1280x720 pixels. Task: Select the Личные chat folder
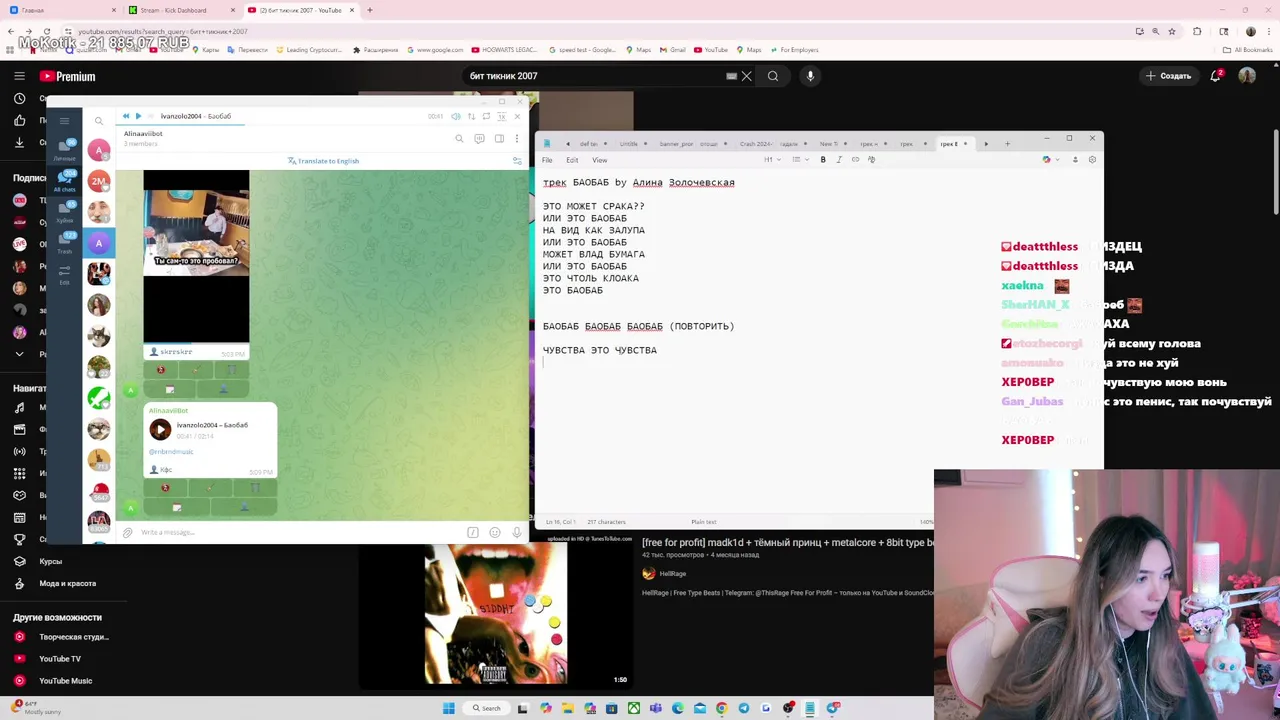(x=65, y=150)
